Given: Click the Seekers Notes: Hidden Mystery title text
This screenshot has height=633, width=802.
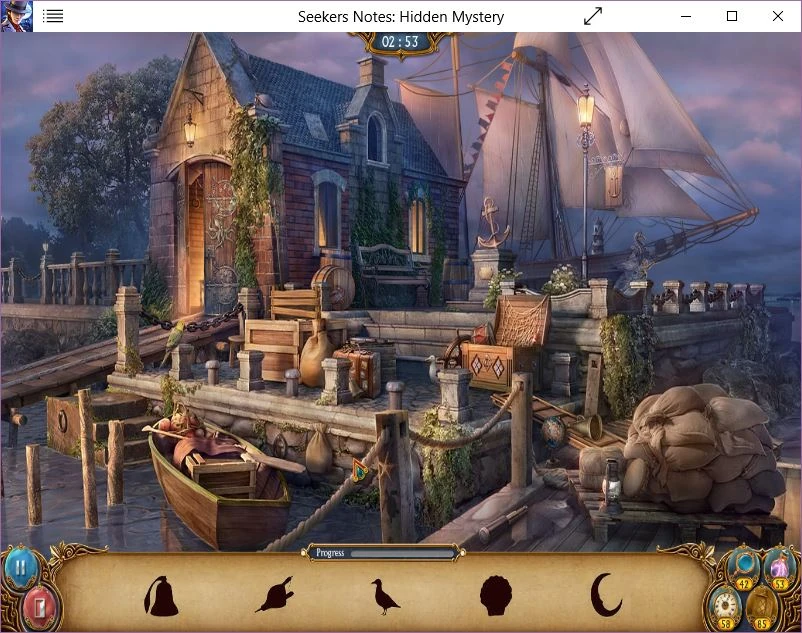Looking at the screenshot, I should click(400, 16).
